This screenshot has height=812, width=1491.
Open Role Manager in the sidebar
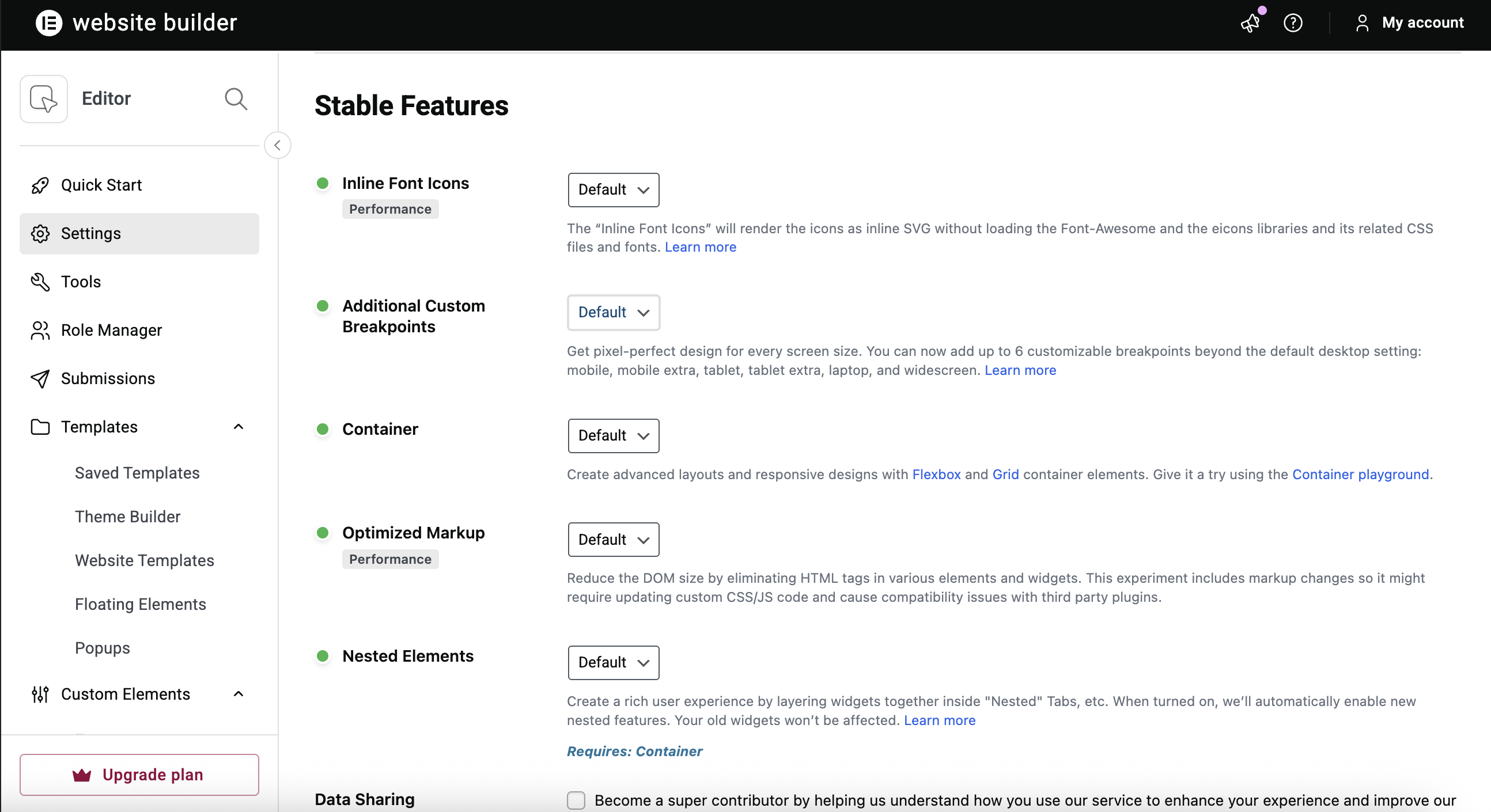pyautogui.click(x=111, y=331)
